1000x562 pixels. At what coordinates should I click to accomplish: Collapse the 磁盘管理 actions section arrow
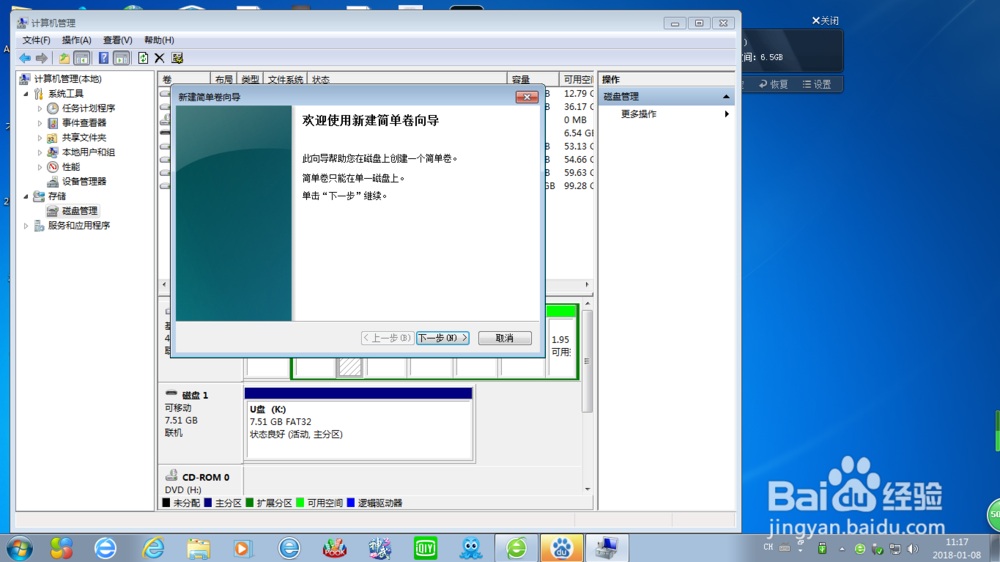point(726,97)
